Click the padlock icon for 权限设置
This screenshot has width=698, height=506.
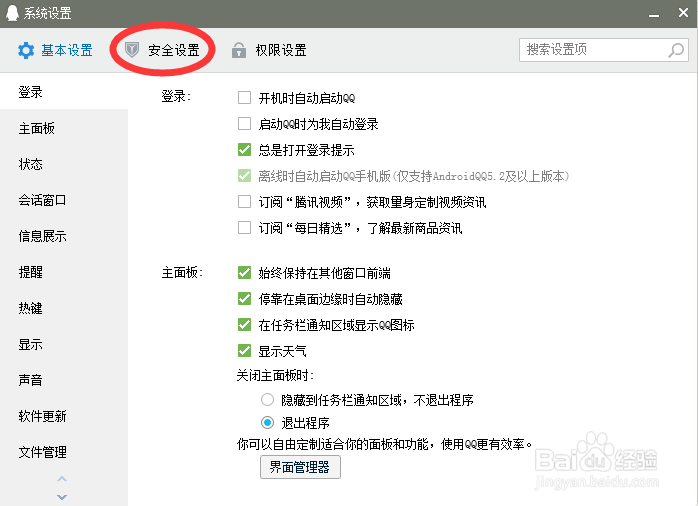239,50
